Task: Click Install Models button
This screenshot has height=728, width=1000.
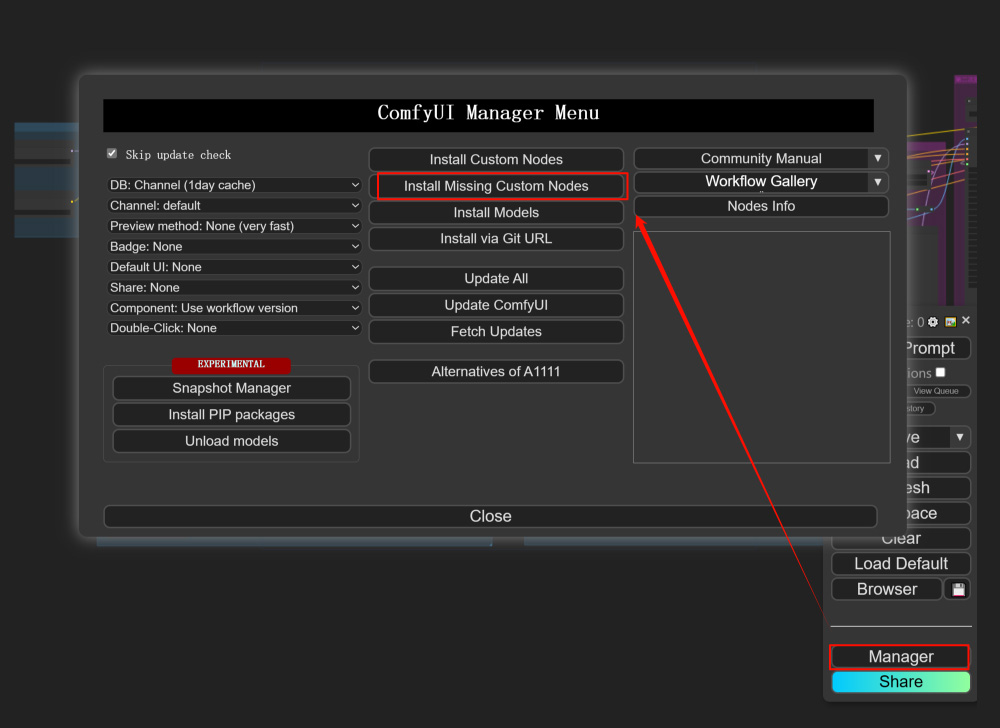Action: (x=496, y=212)
